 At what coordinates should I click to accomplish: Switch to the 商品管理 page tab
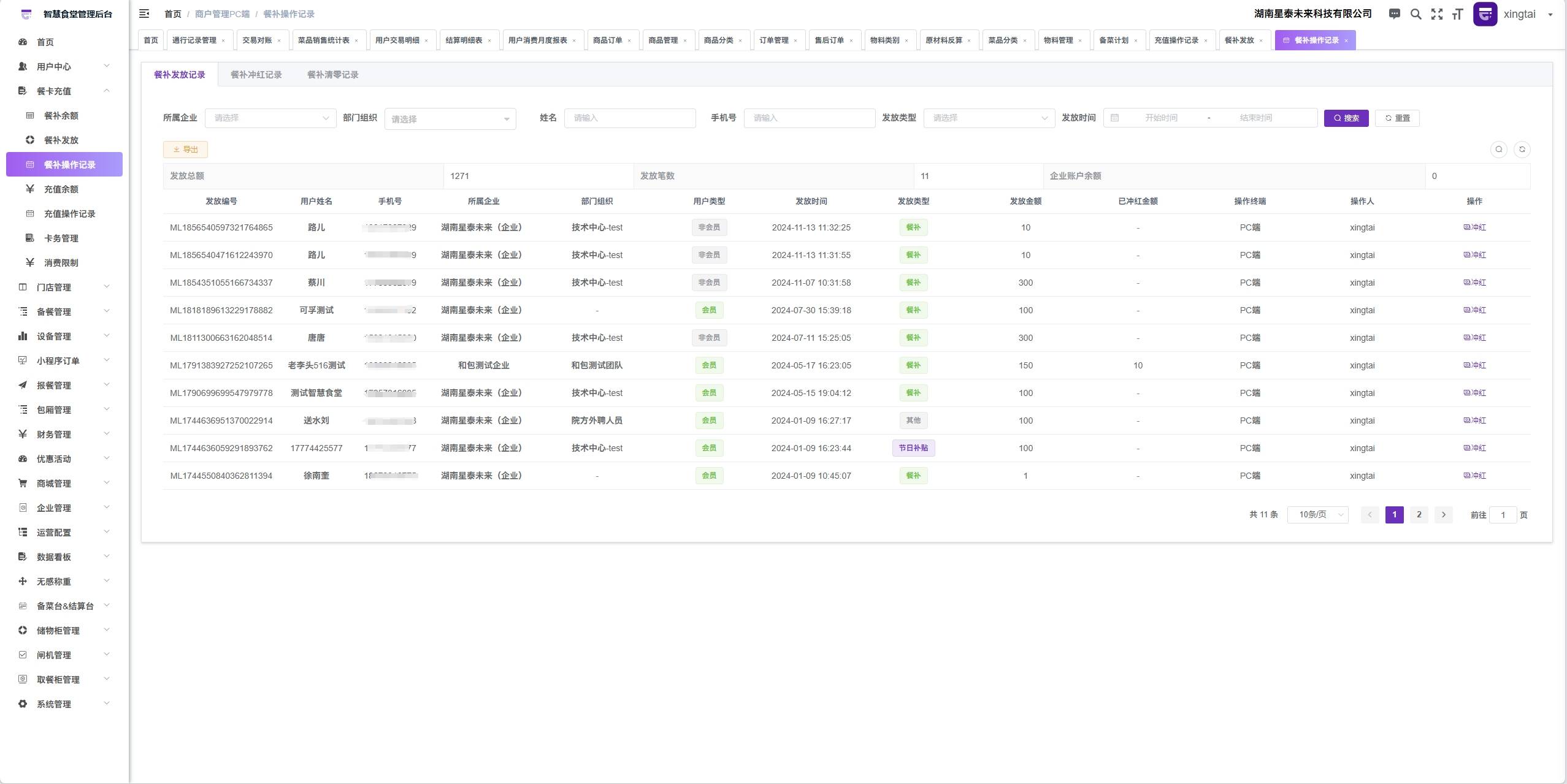tap(664, 40)
